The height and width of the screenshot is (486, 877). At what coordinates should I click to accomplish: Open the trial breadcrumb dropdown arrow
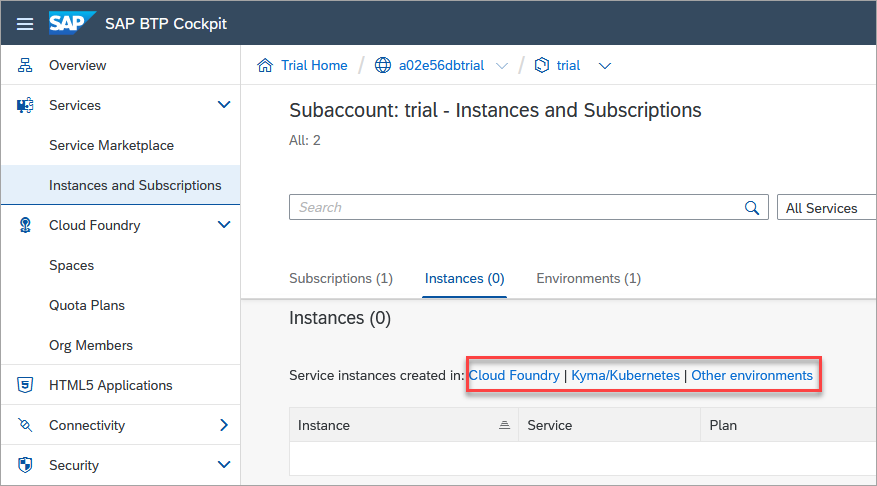pos(605,66)
